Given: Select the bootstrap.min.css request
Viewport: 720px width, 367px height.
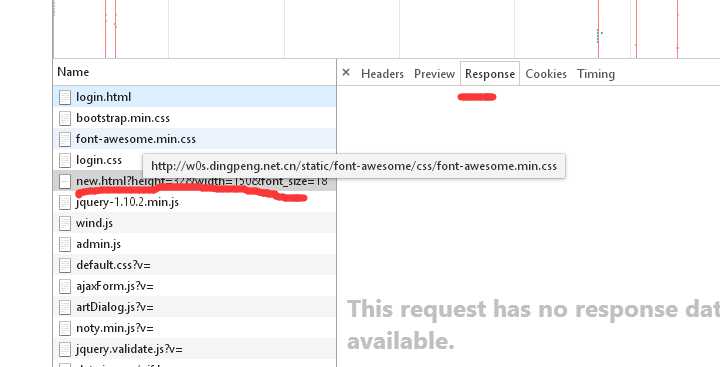Looking at the screenshot, I should [x=195, y=118].
